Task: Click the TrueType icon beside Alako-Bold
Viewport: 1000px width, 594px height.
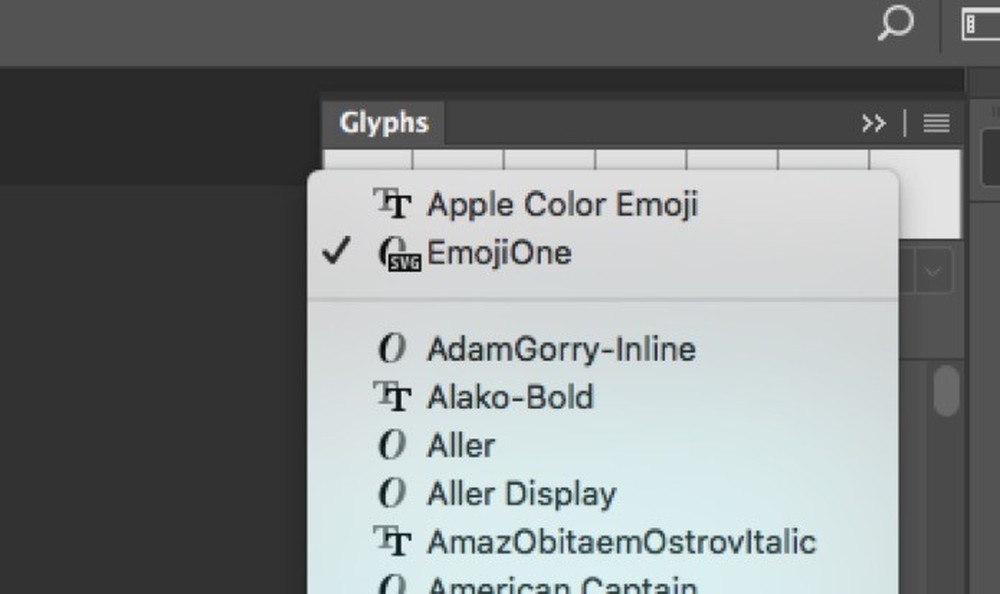Action: click(395, 396)
